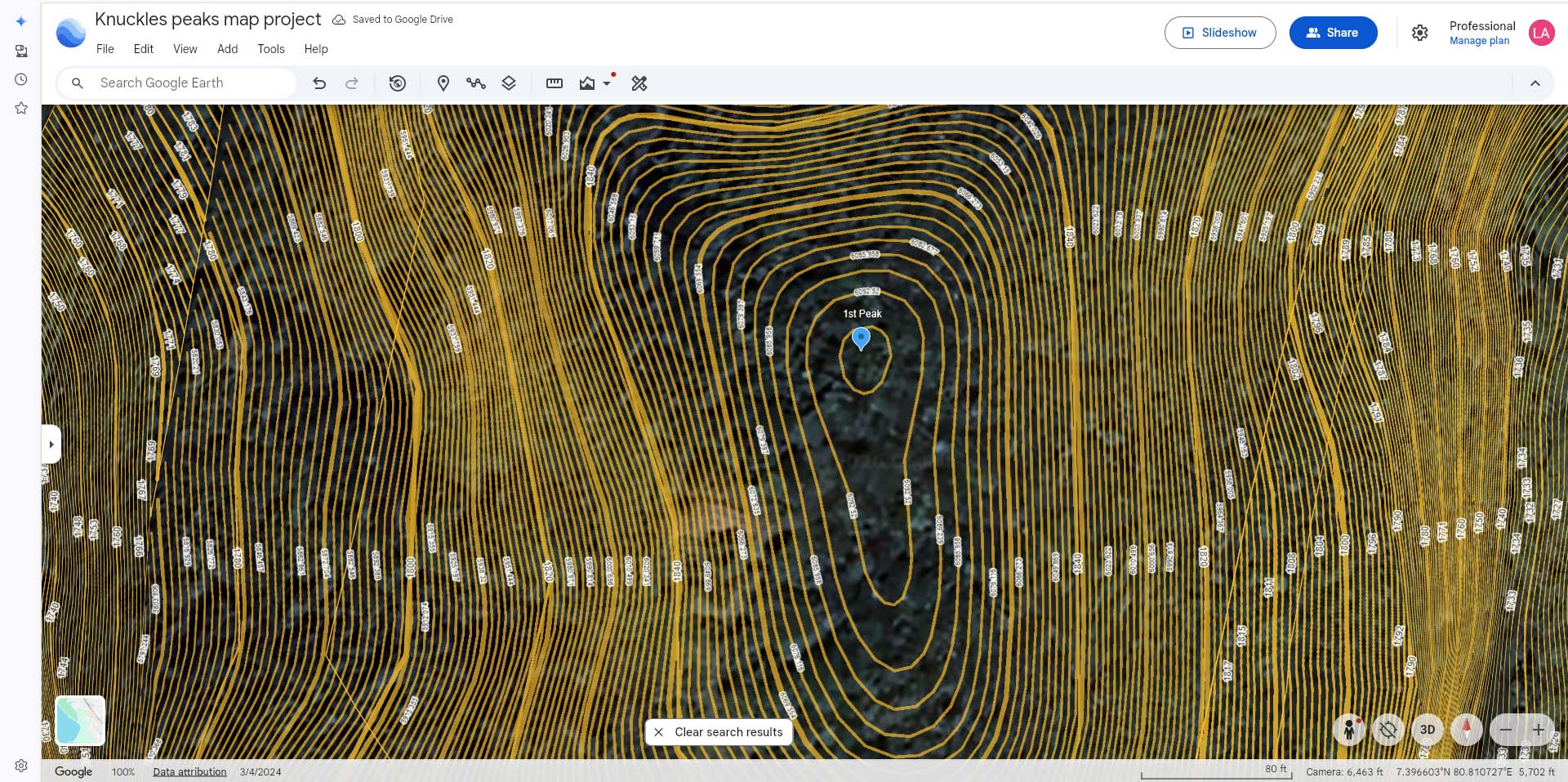Draw a path or polygon tool
The height and width of the screenshot is (782, 1568).
tap(476, 83)
